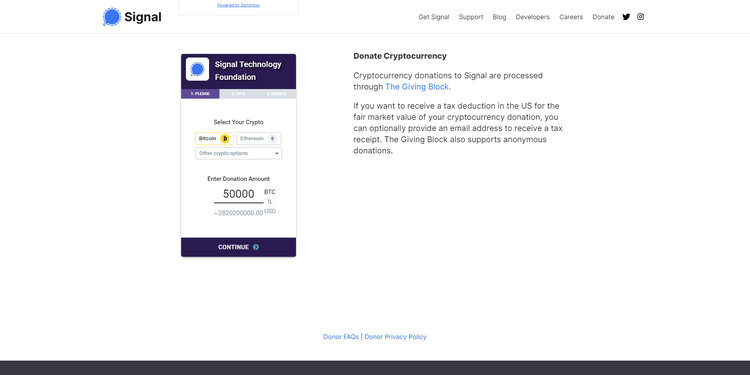This screenshot has width=750, height=375.
Task: Open the Blog page link
Action: pyautogui.click(x=499, y=17)
